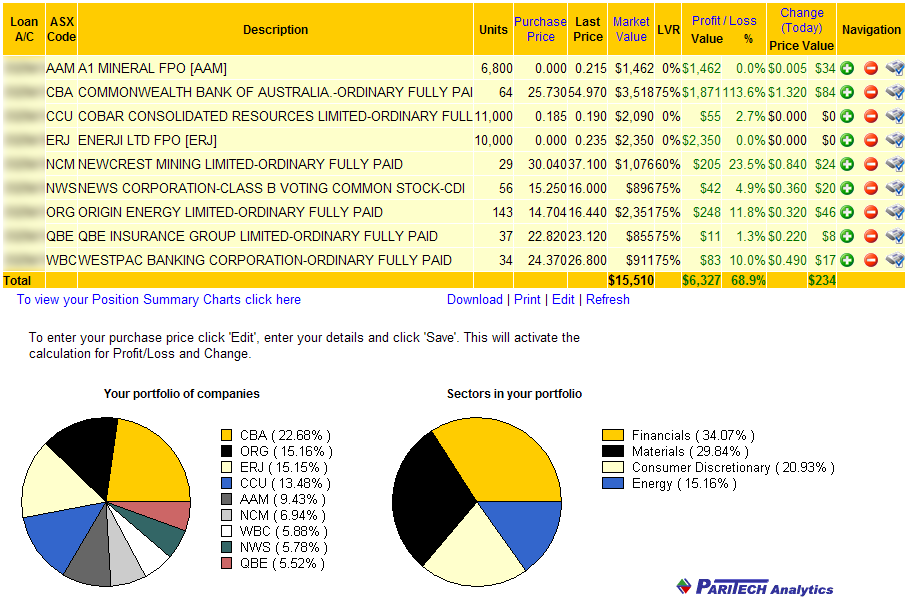The height and width of the screenshot is (599, 907).
Task: Click the green plus icon for ORG
Action: pos(847,212)
